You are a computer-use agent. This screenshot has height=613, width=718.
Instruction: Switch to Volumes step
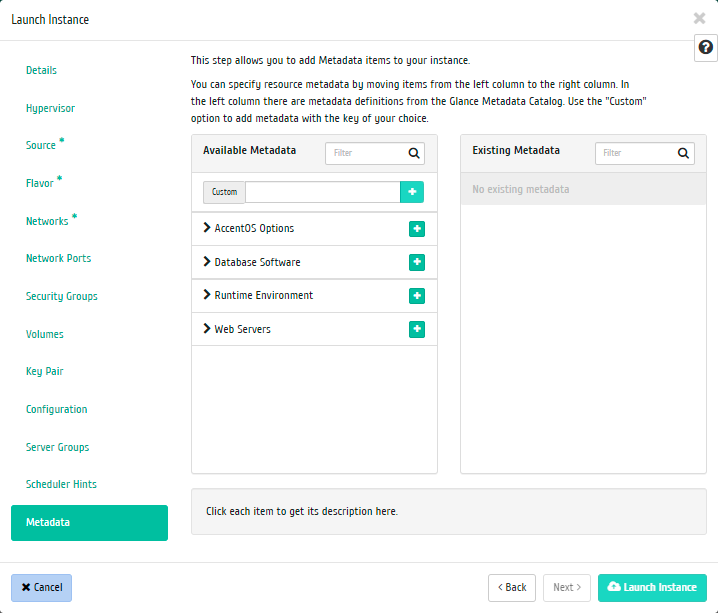[45, 334]
